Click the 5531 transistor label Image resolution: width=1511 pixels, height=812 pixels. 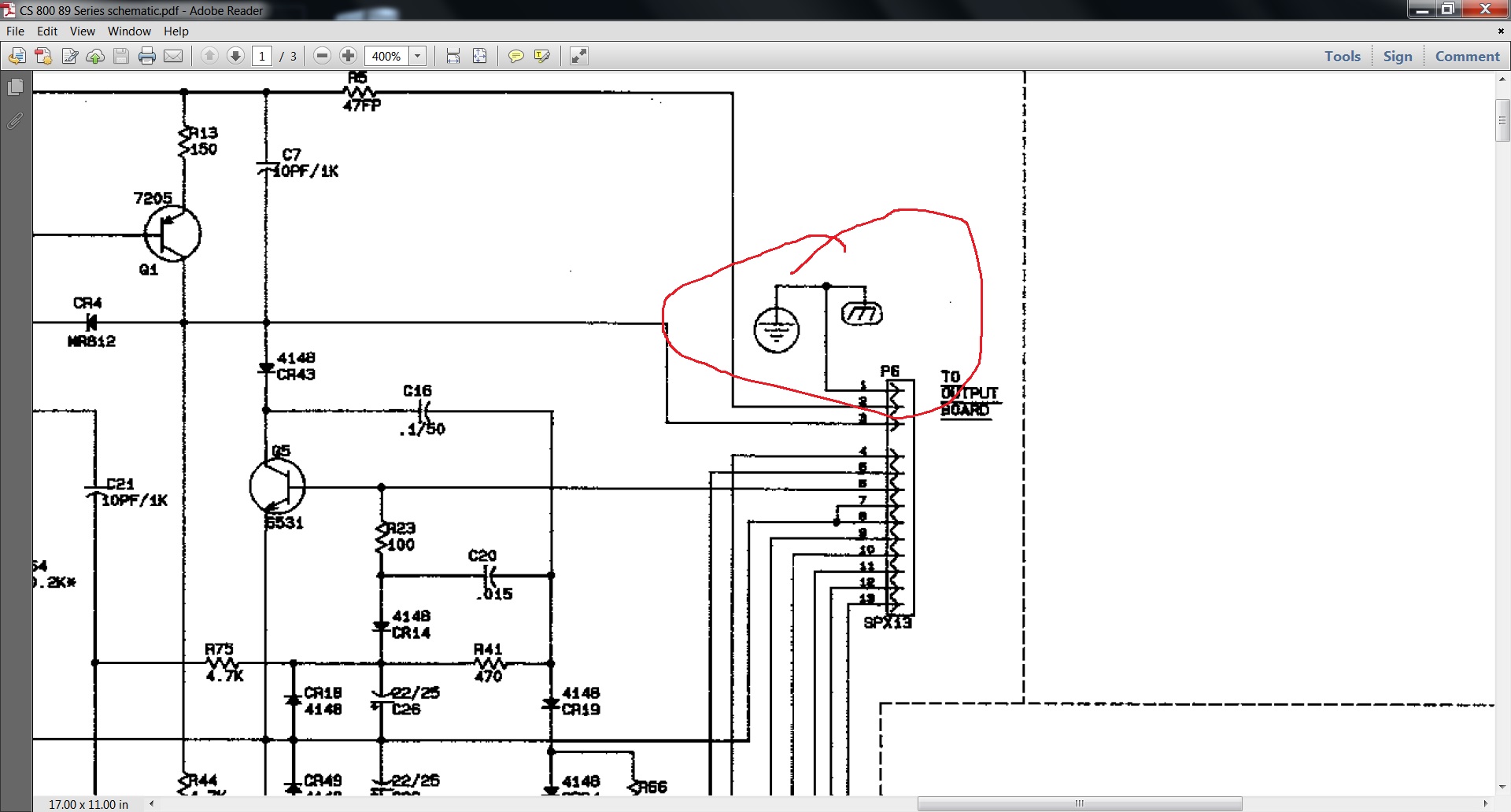[x=284, y=523]
